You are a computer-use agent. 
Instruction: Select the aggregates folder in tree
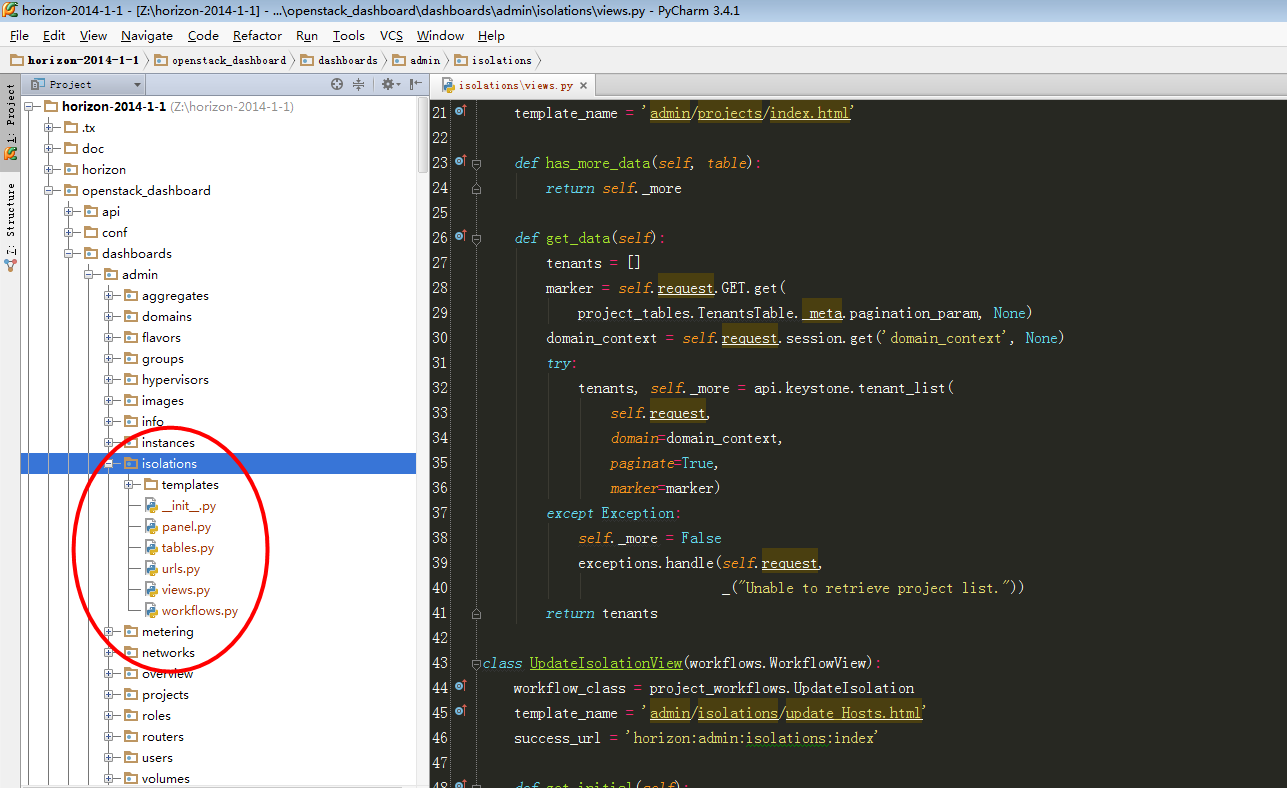click(175, 296)
